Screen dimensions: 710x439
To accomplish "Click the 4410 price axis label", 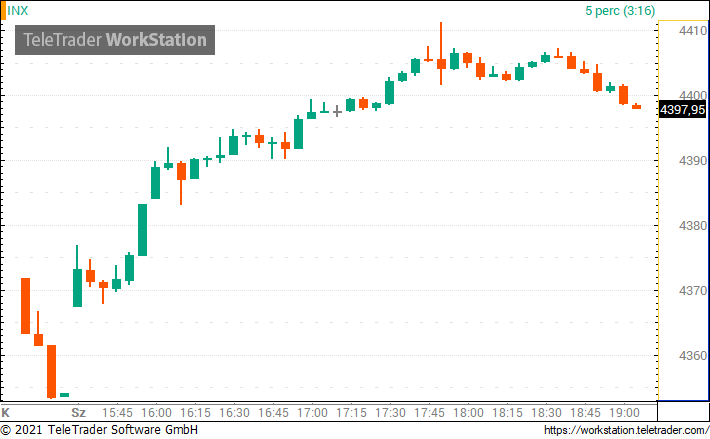I will tap(693, 31).
